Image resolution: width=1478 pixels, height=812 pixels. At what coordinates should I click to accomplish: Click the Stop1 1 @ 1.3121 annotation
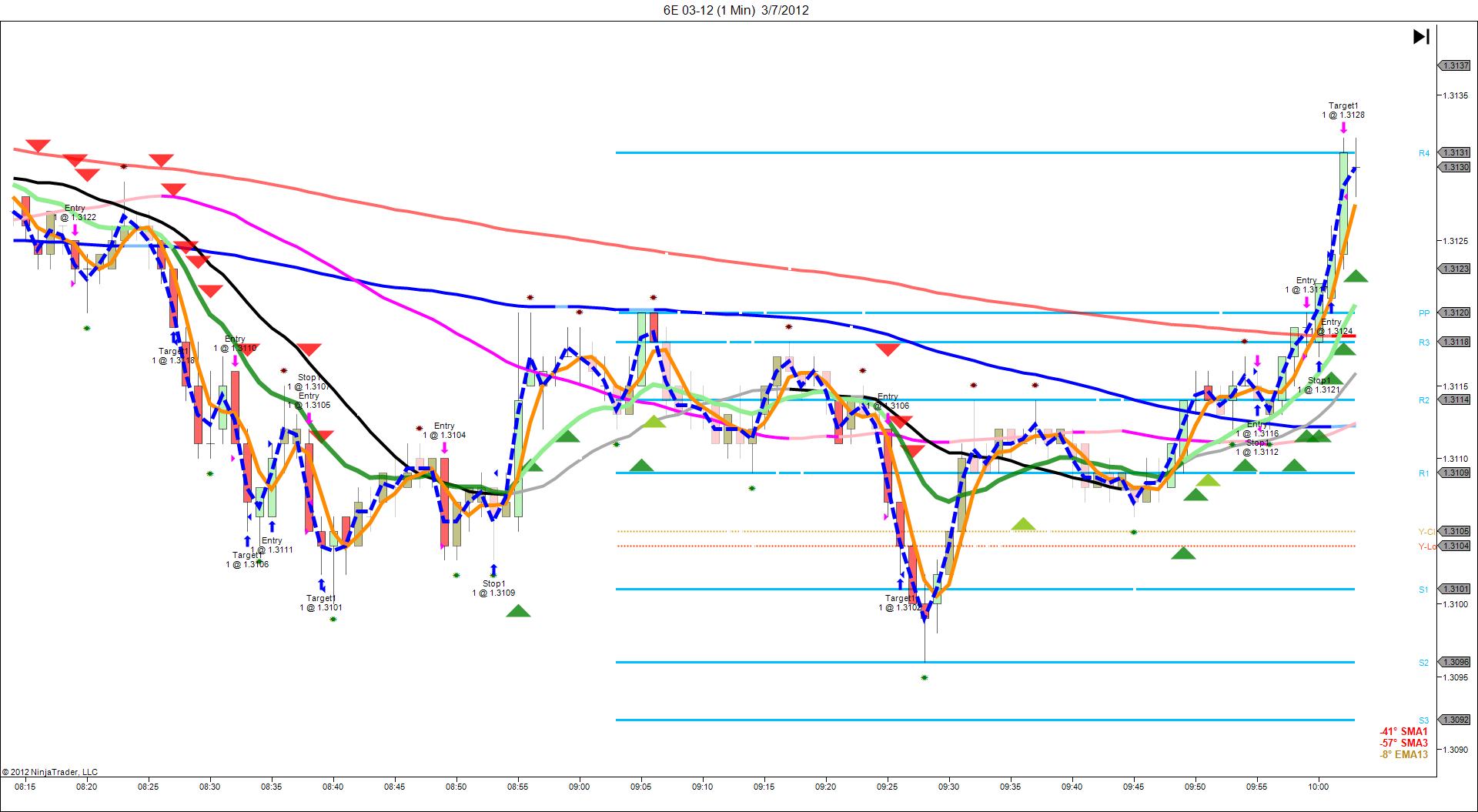coord(1319,385)
